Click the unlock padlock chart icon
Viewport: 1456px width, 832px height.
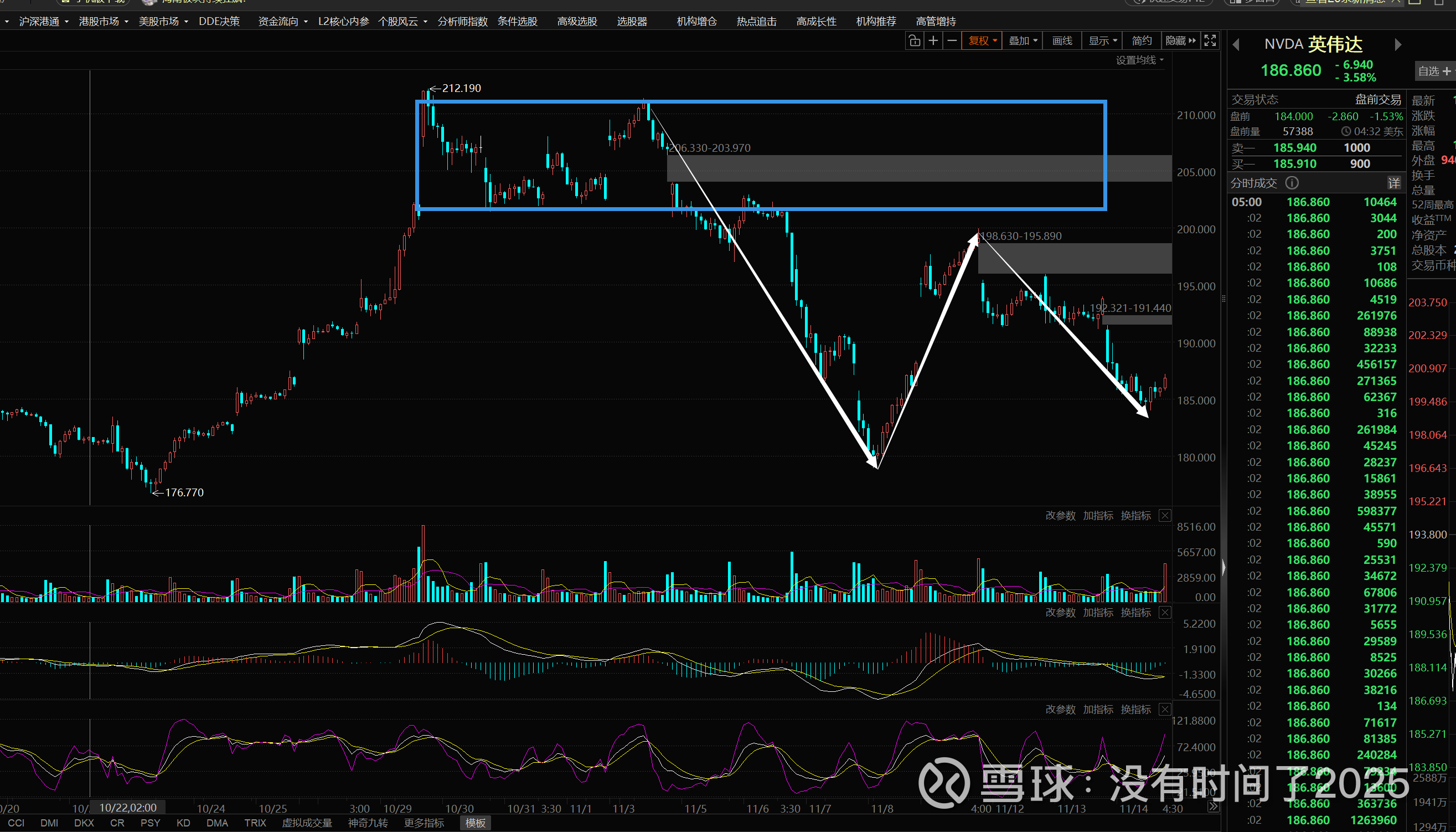point(914,40)
